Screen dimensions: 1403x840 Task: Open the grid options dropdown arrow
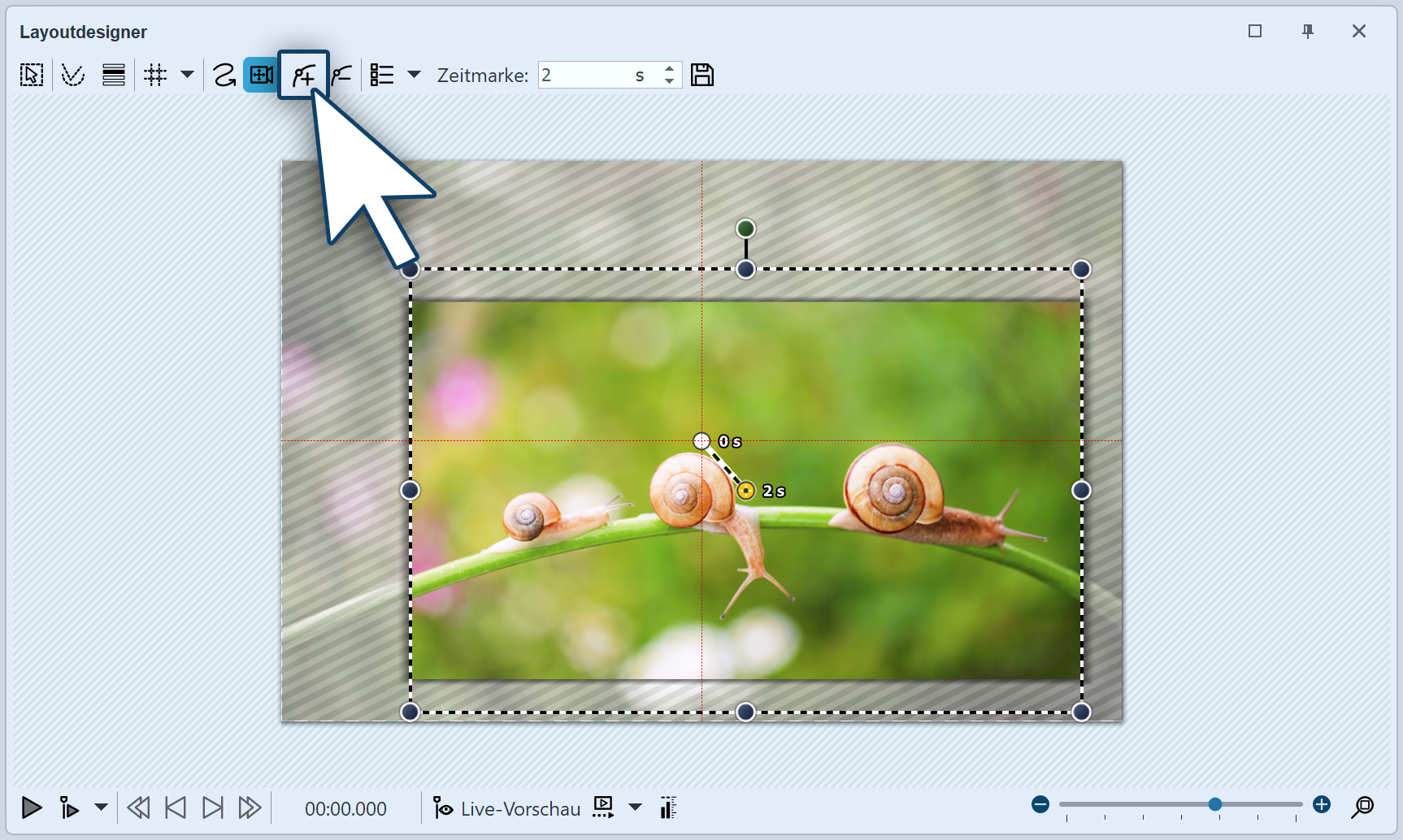point(187,76)
